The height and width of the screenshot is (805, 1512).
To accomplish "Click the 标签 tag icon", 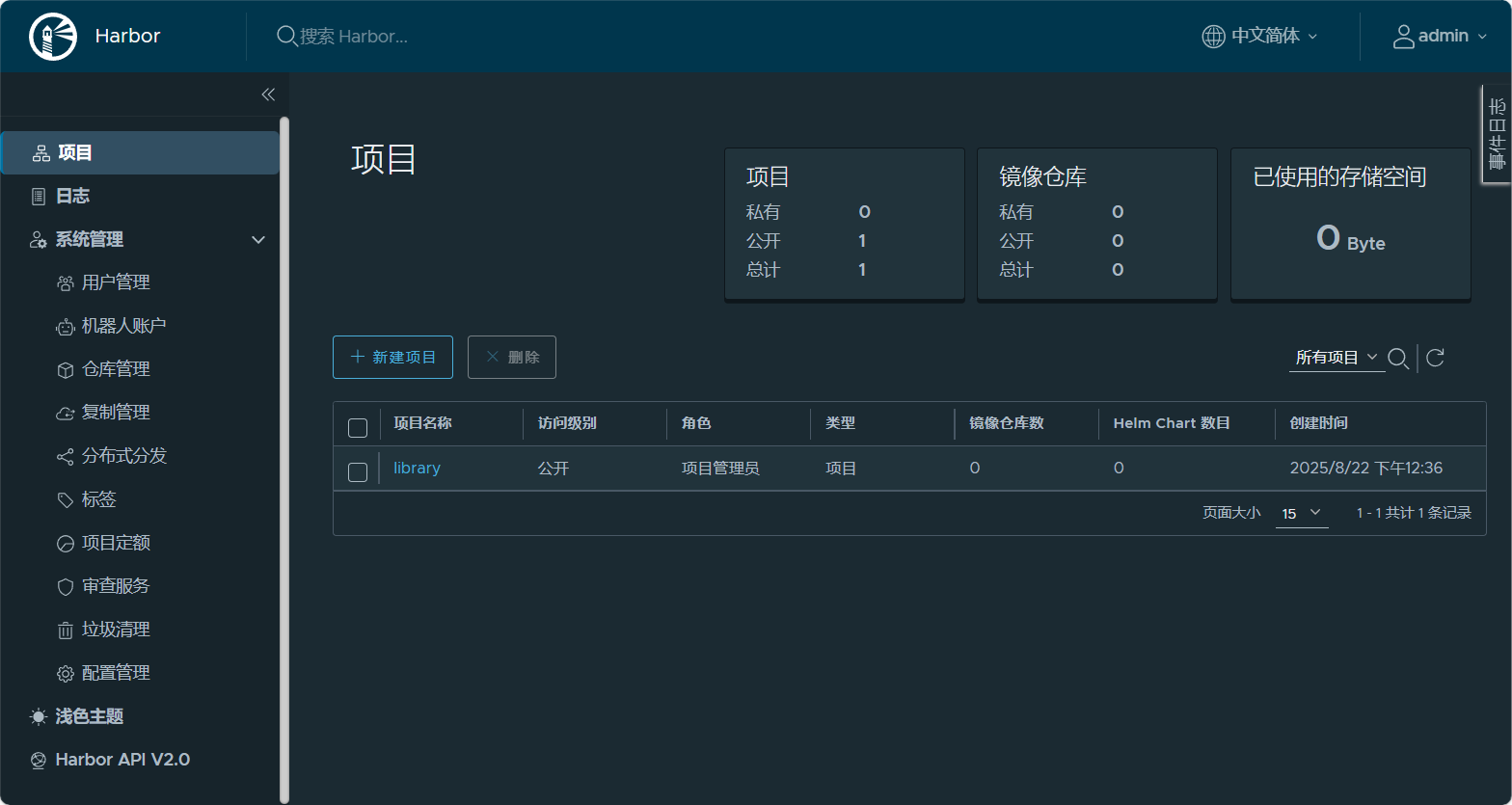I will 65,500.
